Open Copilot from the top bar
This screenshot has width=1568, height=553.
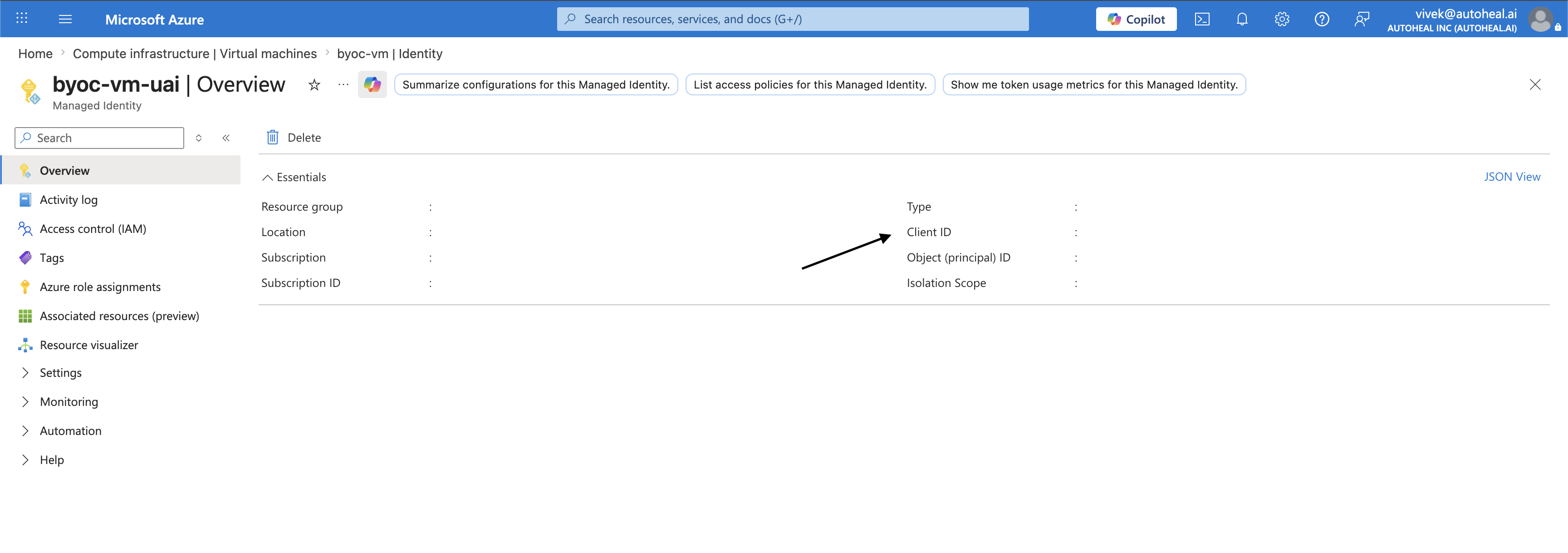(x=1136, y=19)
